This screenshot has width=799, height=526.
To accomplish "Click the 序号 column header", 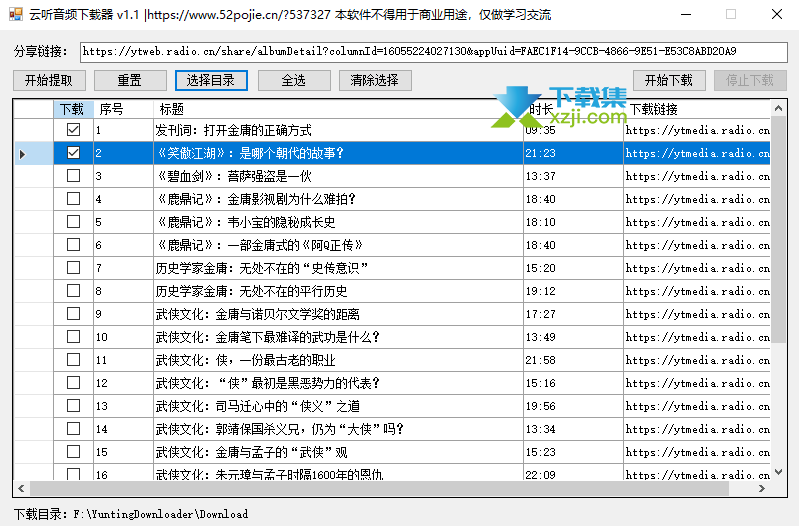I will (123, 109).
